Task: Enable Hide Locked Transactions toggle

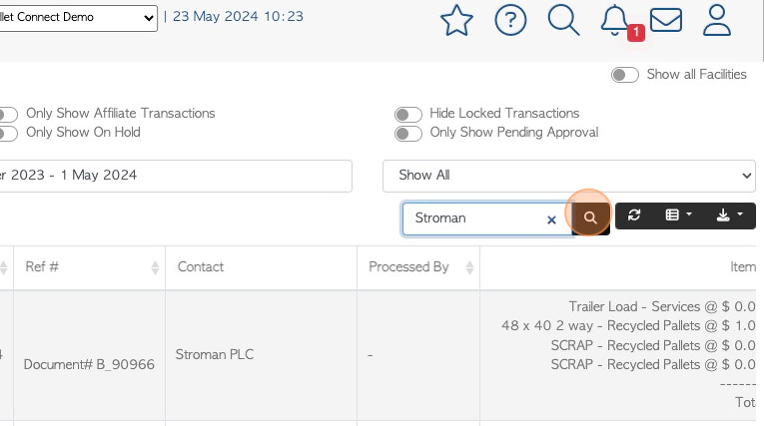Action: tap(408, 115)
